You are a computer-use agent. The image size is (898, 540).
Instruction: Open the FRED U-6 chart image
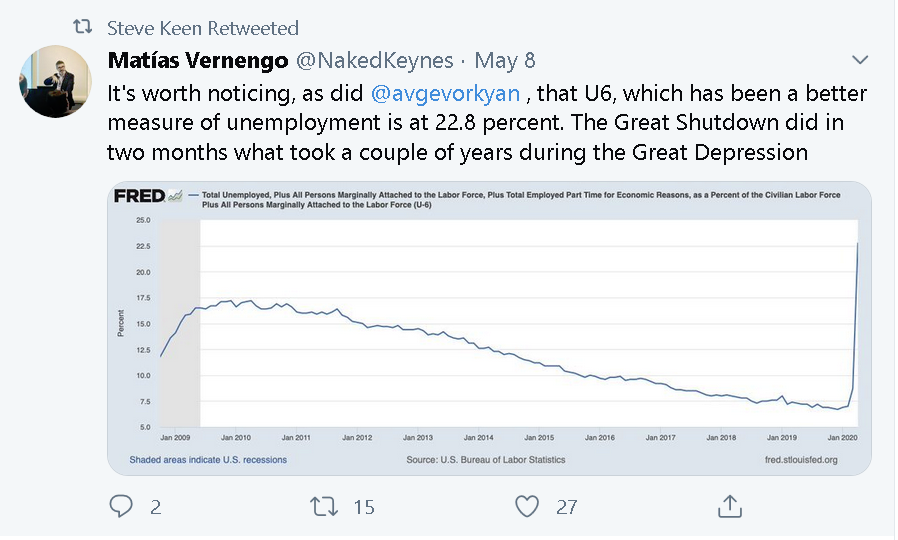(489, 328)
